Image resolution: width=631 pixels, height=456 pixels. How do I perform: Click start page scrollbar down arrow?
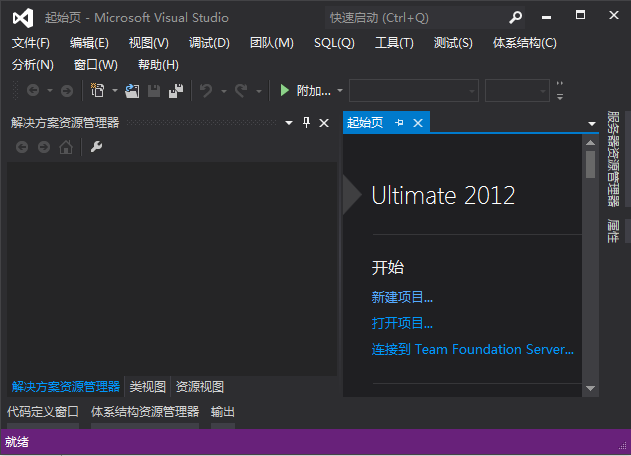click(x=590, y=388)
